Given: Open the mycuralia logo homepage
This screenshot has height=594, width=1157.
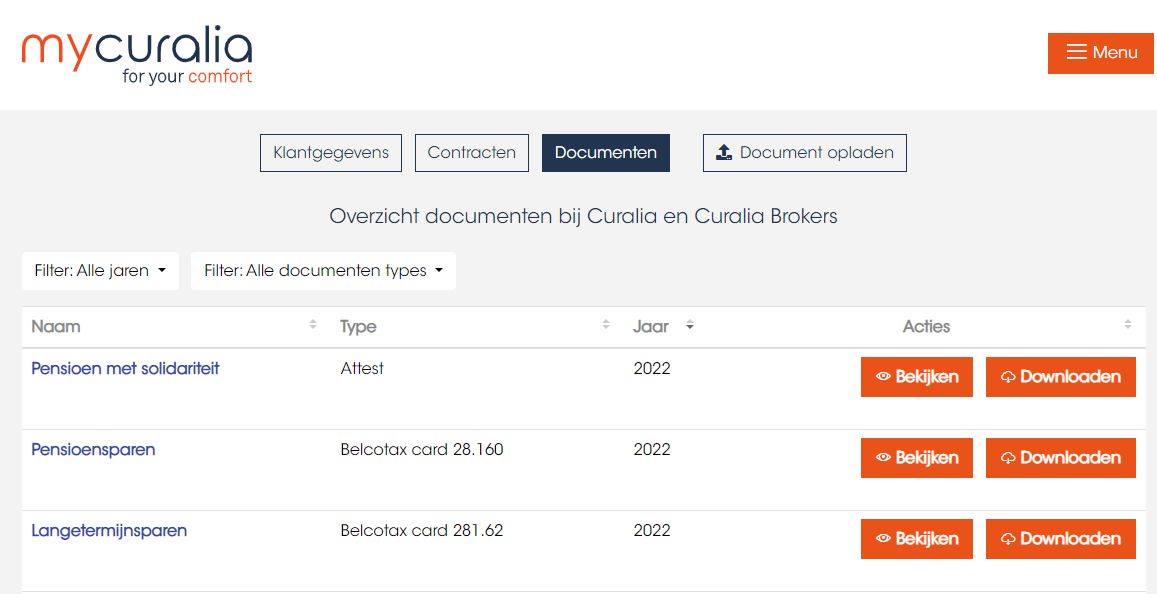Looking at the screenshot, I should click(x=137, y=56).
